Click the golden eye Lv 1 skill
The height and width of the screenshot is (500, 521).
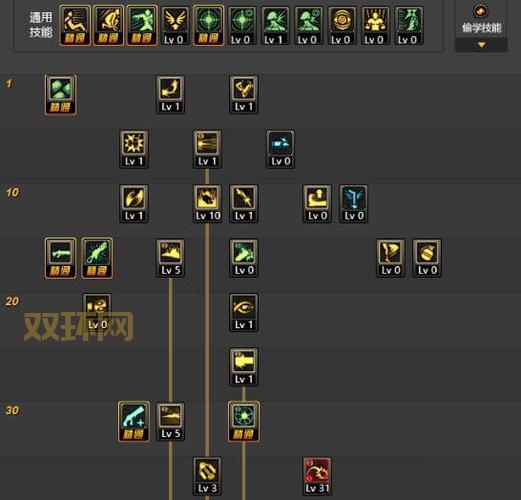point(244,312)
